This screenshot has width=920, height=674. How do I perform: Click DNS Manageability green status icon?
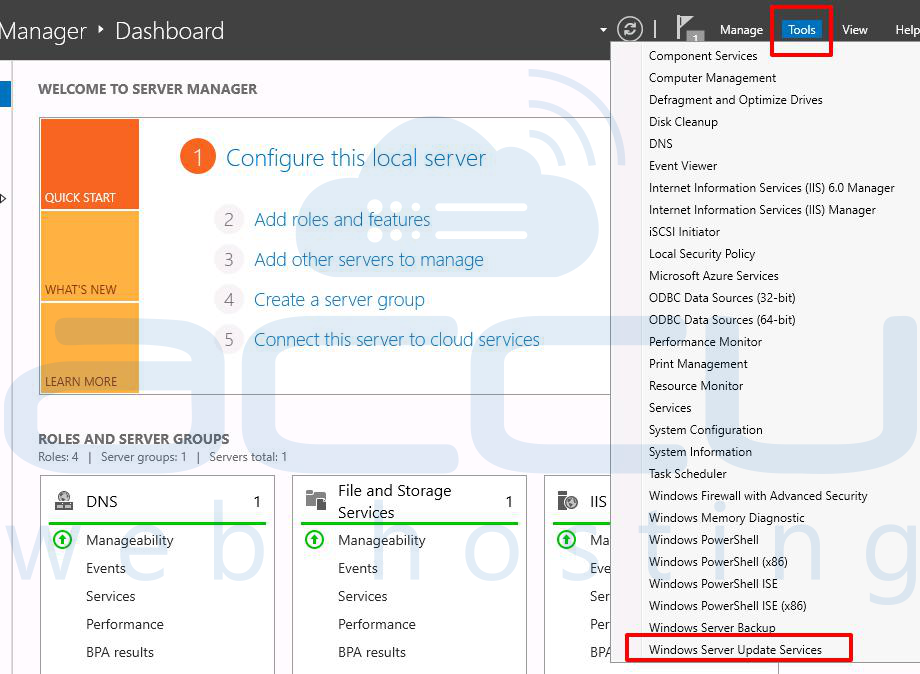point(63,540)
